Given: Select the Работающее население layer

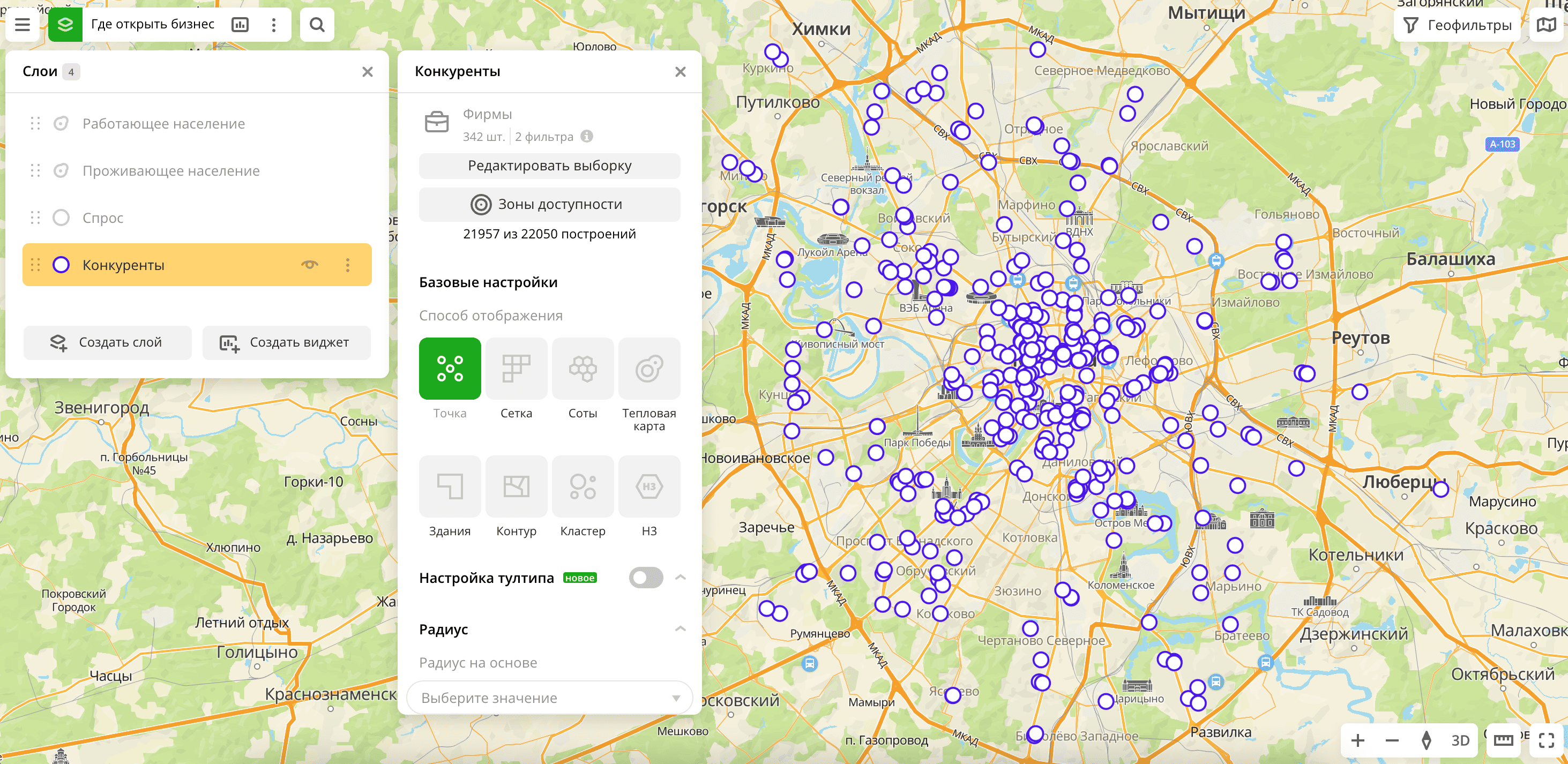Looking at the screenshot, I should (197, 124).
